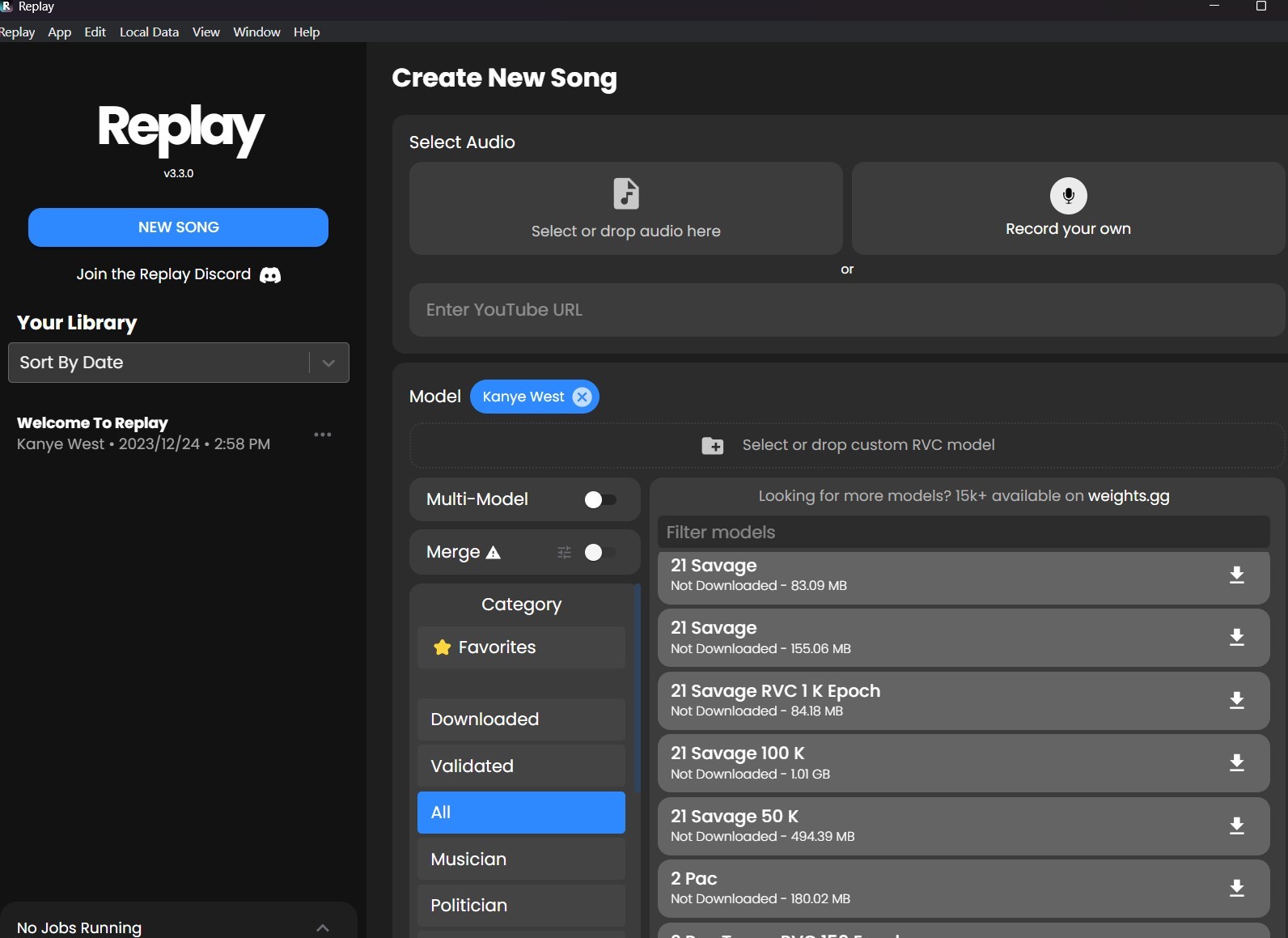The width and height of the screenshot is (1288, 938).
Task: Remove the Kanye West model via X icon
Action: [582, 397]
